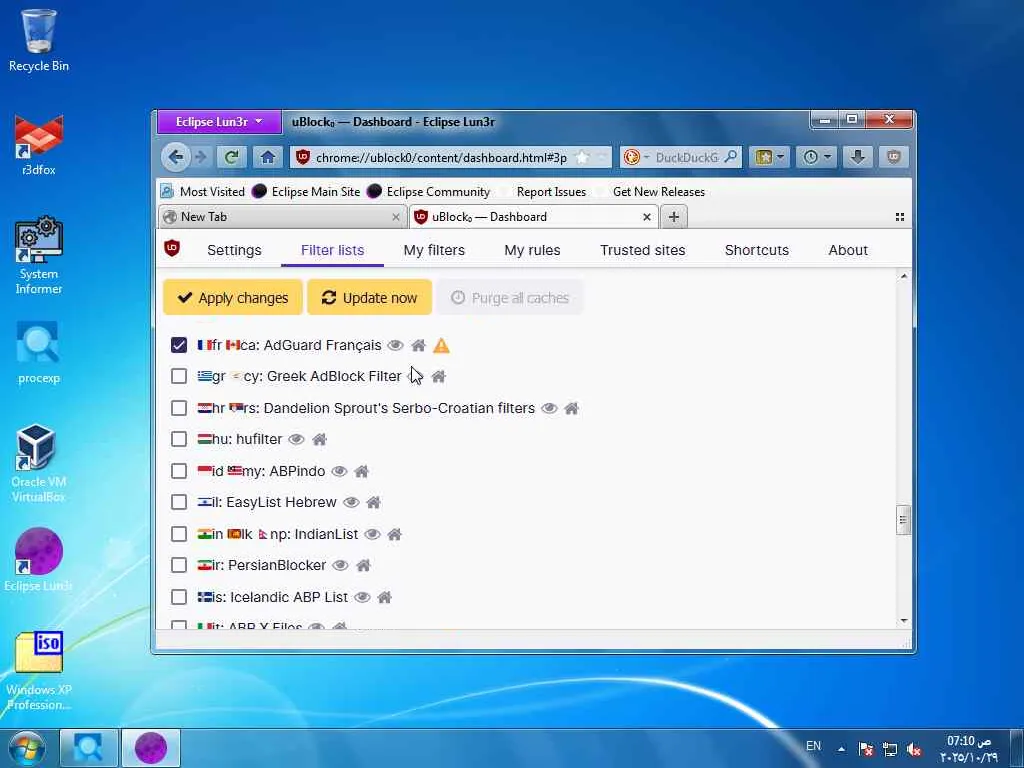Switch to the Trusted sites tab
Screen dimensions: 1024x768
coord(643,250)
